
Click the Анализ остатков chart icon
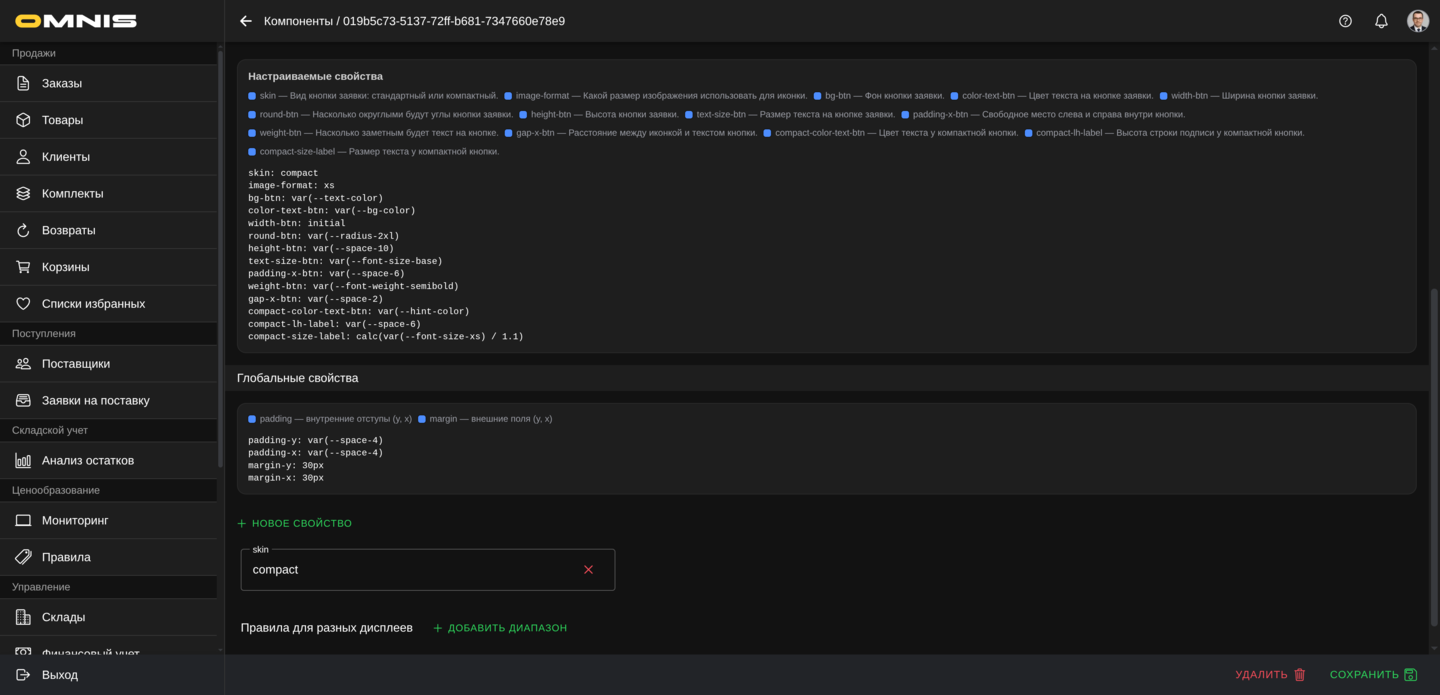click(x=23, y=461)
